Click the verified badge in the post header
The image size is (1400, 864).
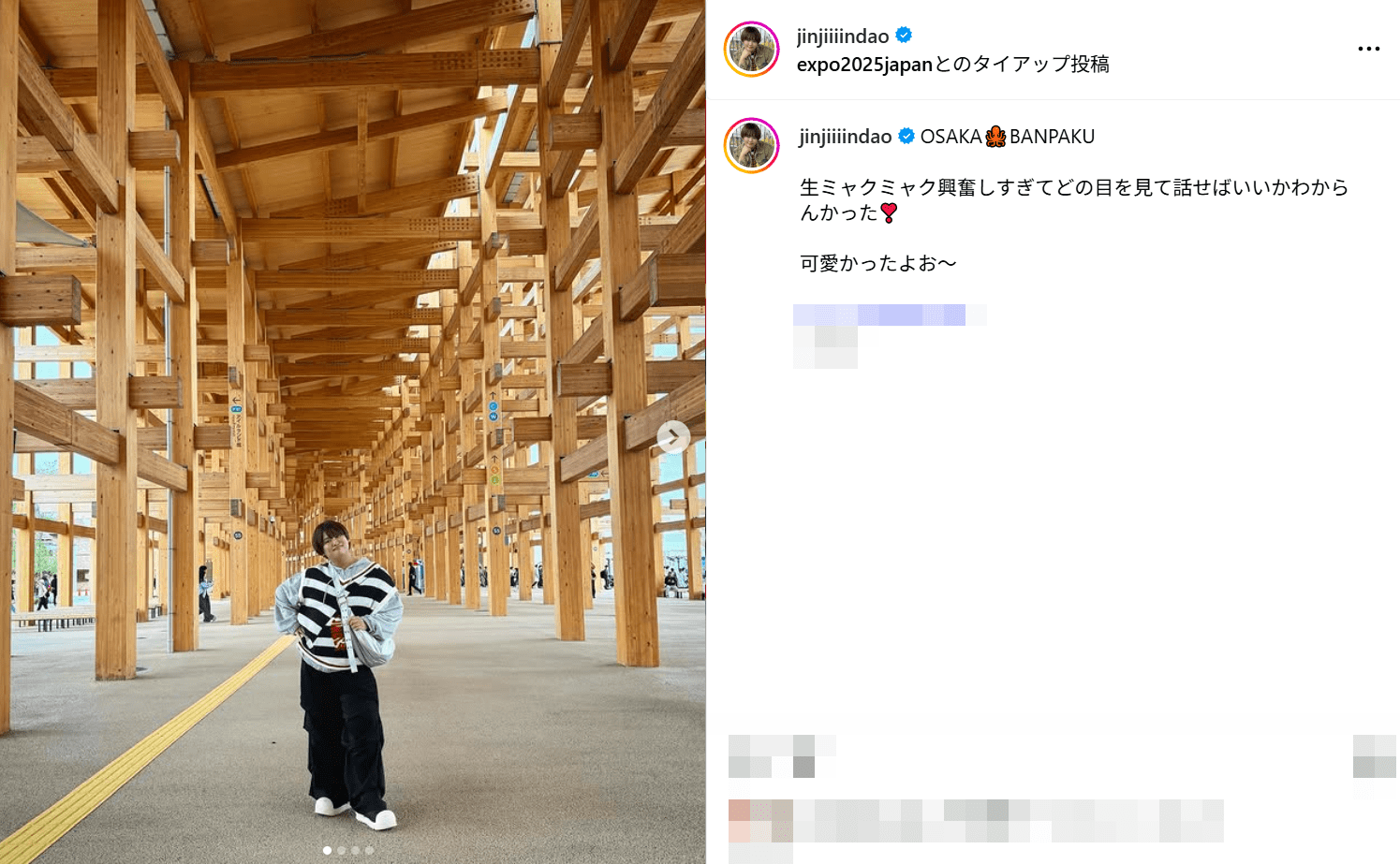pyautogui.click(x=904, y=36)
